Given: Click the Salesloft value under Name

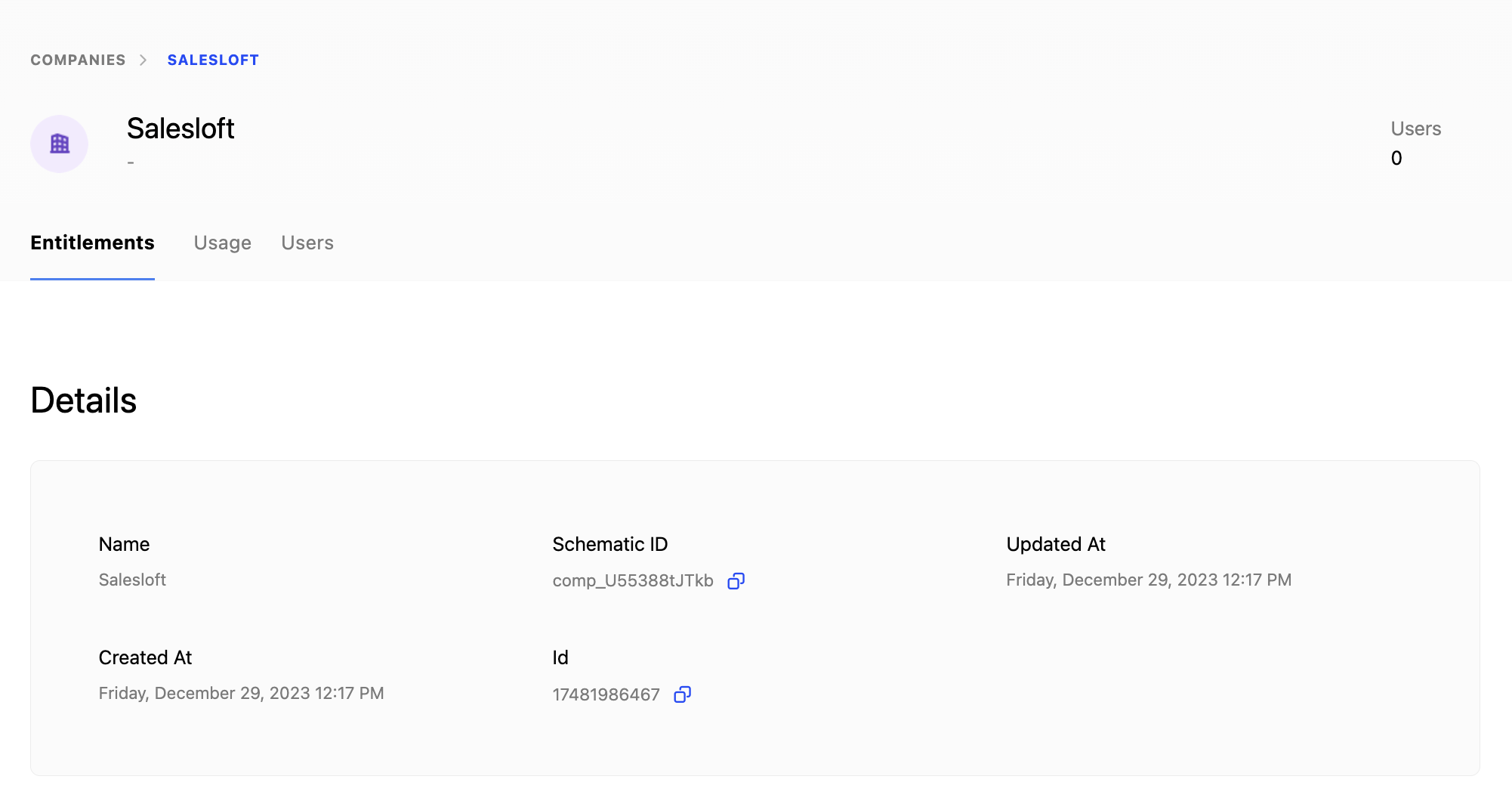Looking at the screenshot, I should pyautogui.click(x=132, y=580).
